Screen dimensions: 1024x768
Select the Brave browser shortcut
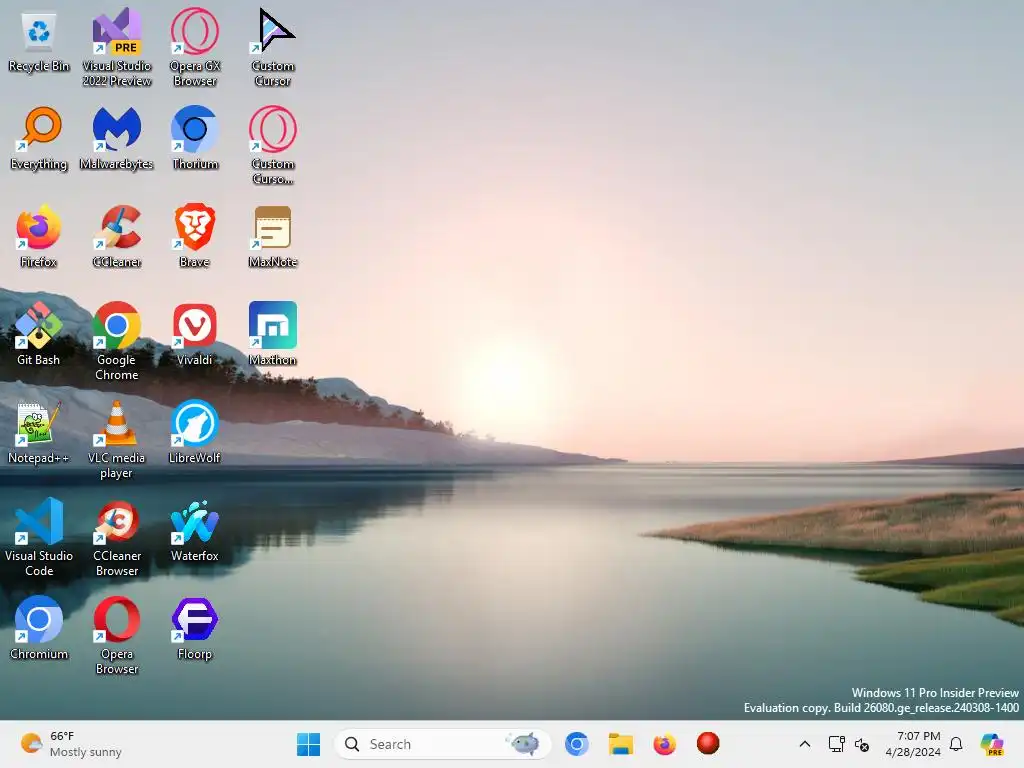[195, 236]
